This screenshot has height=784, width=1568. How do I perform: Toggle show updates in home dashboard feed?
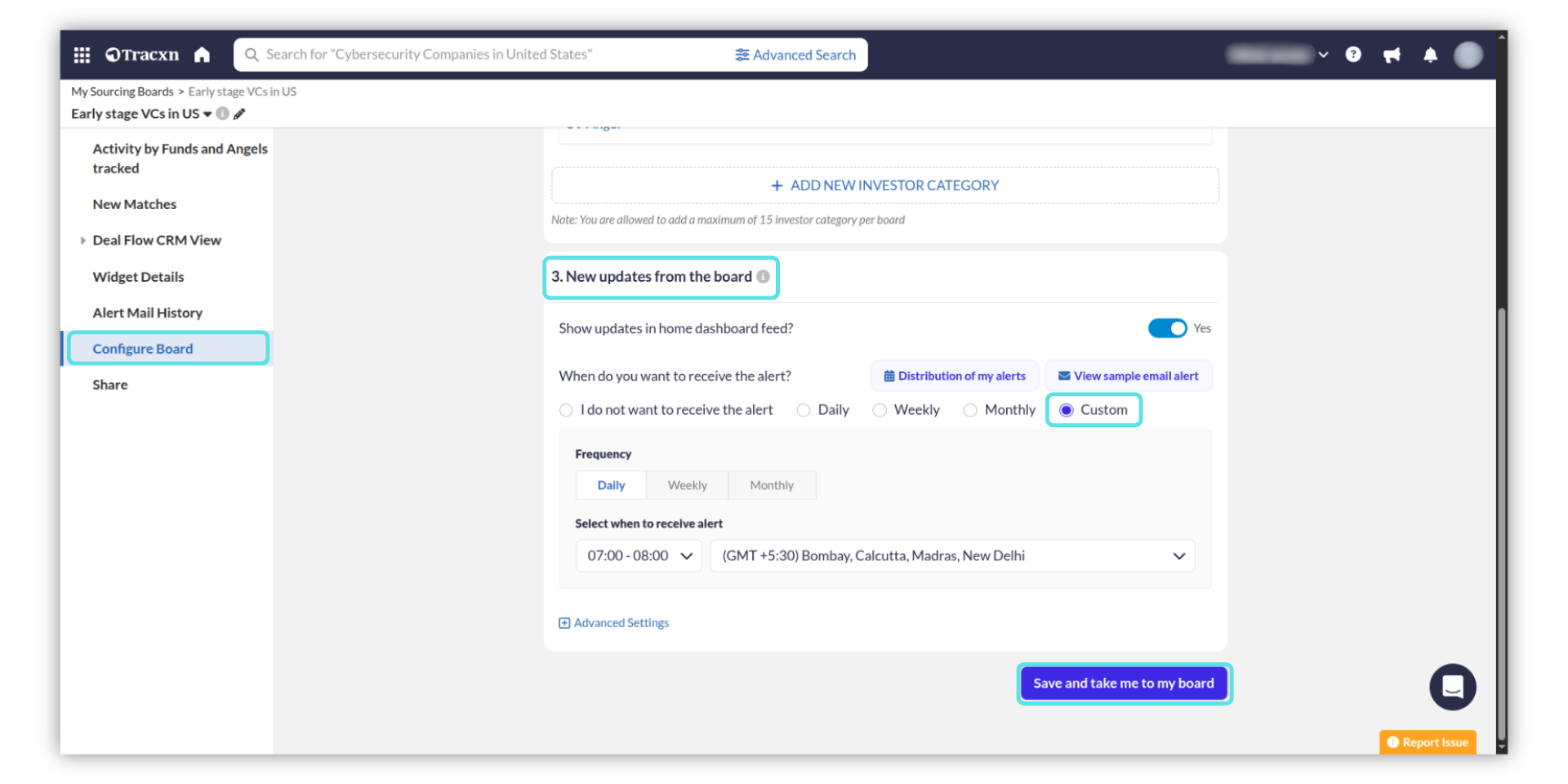pos(1167,328)
